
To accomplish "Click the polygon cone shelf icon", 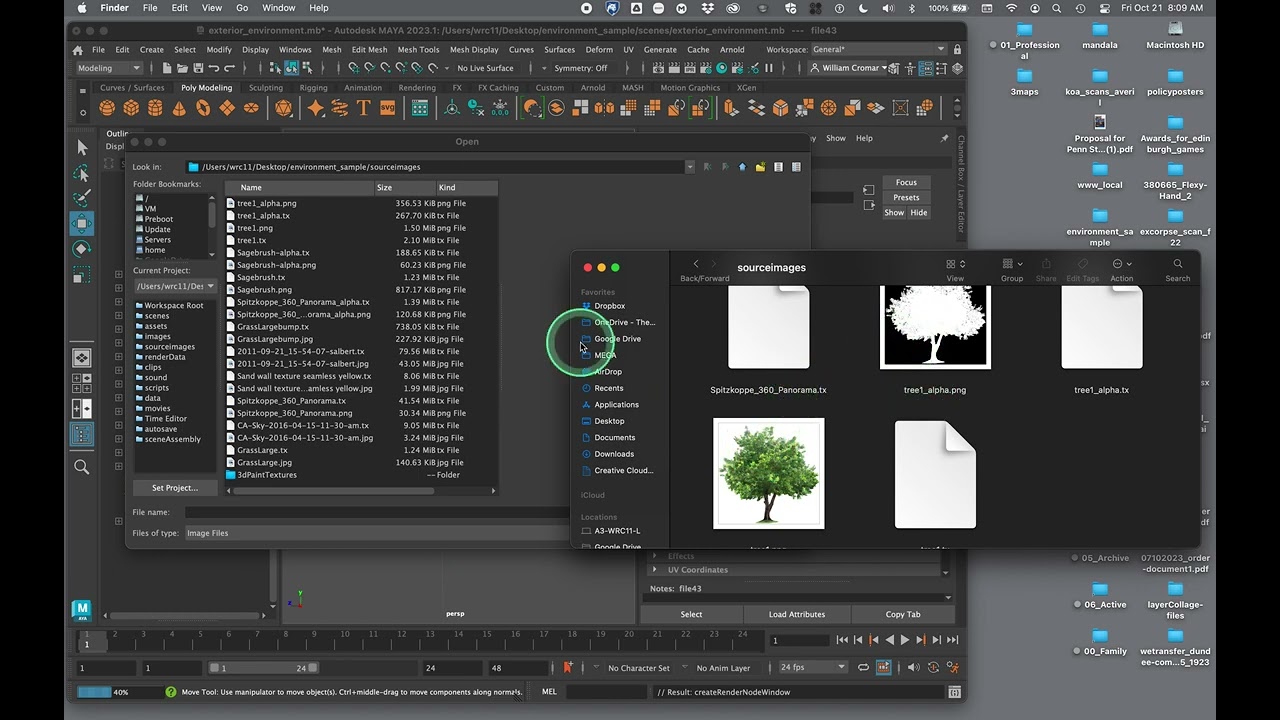I will click(x=179, y=108).
